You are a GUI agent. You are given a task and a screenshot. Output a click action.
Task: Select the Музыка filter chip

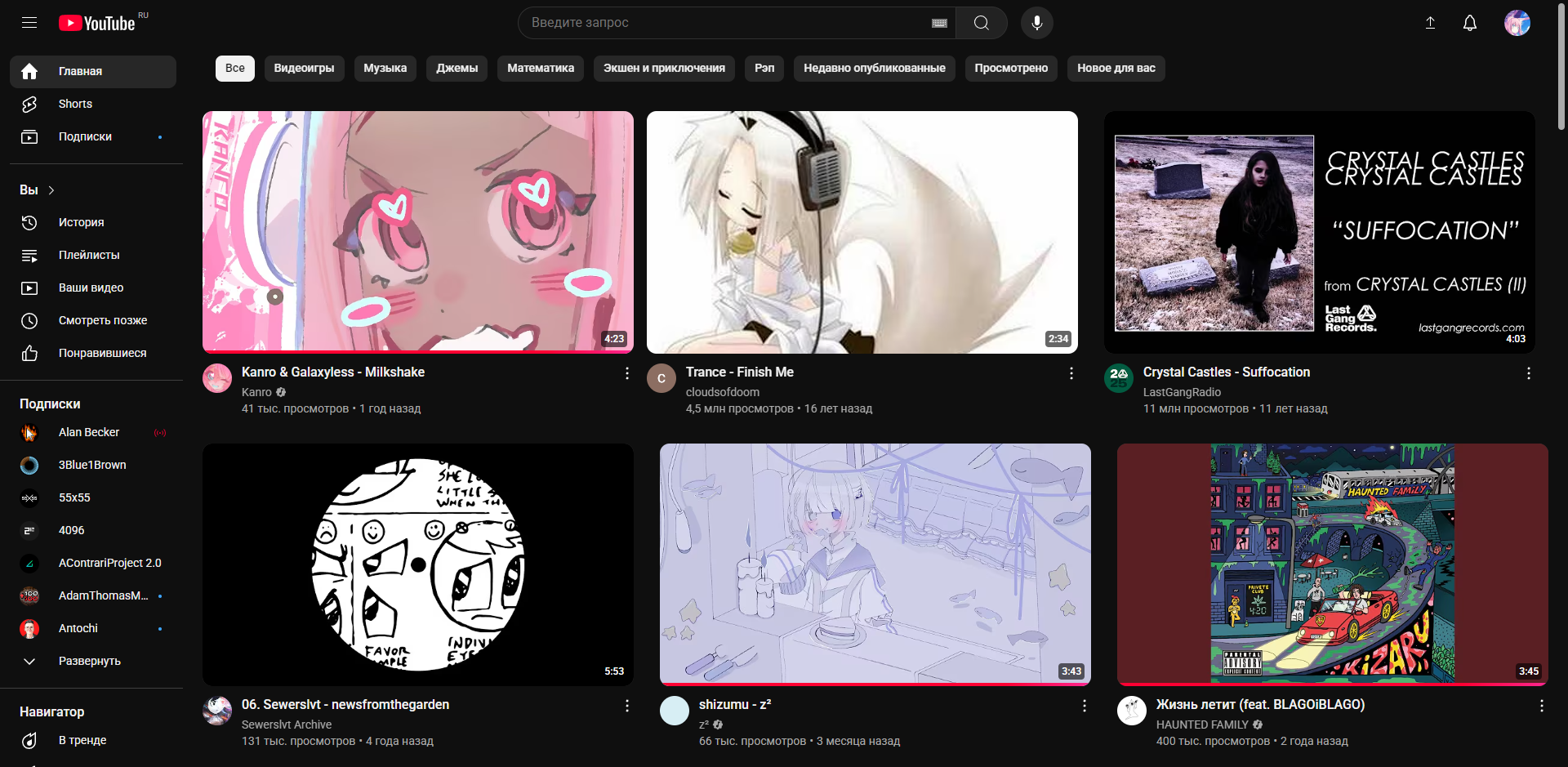385,68
